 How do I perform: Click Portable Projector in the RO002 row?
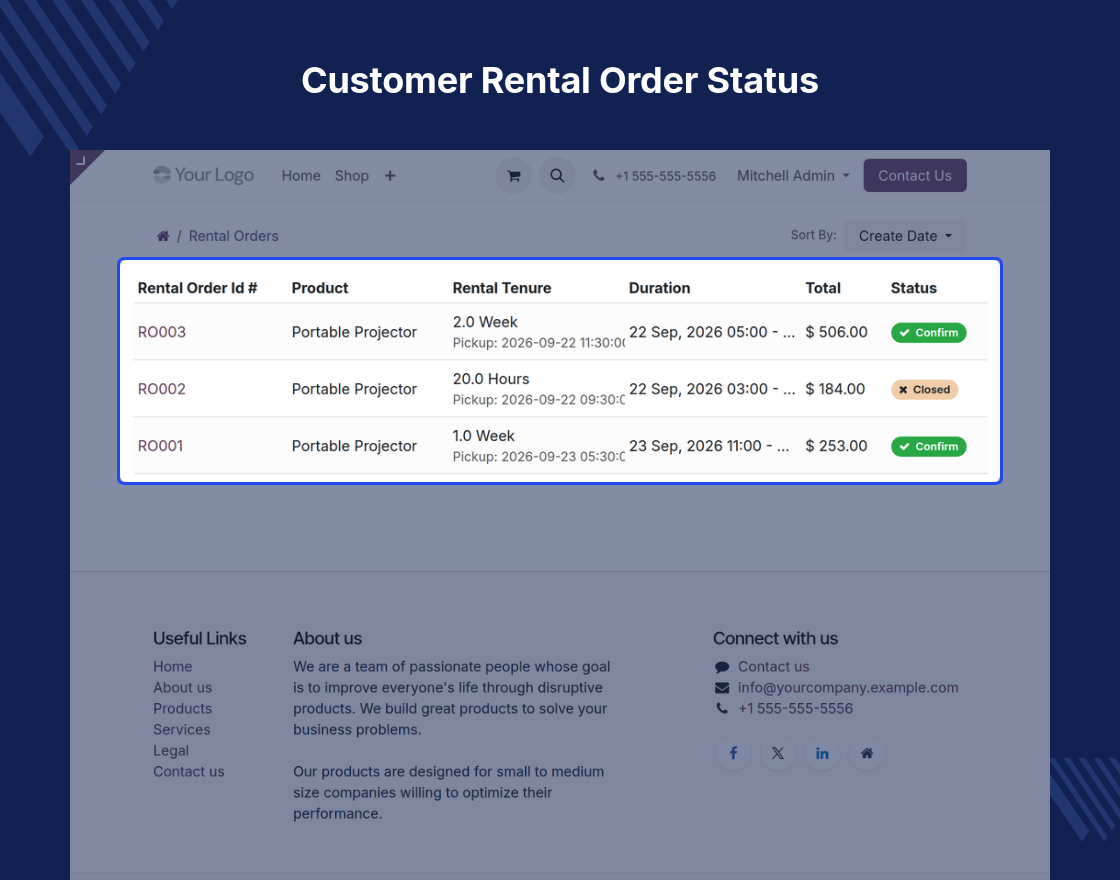point(354,389)
